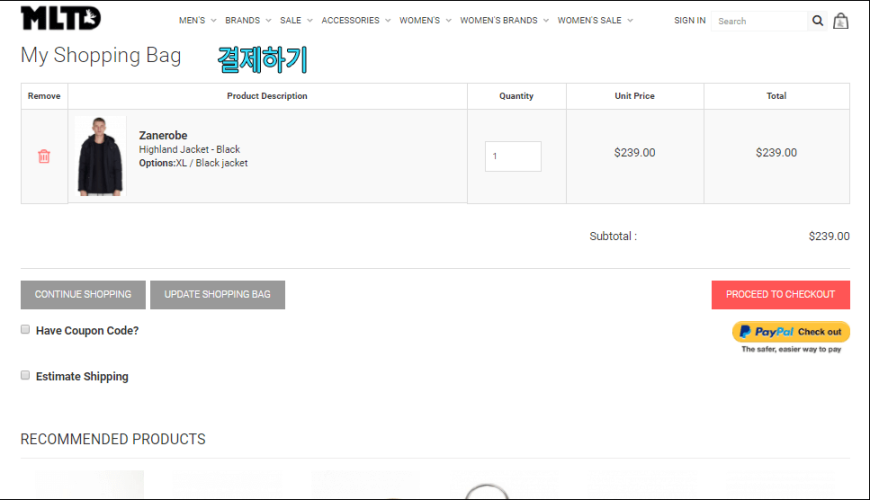This screenshot has width=870, height=500.
Task: Select the Subtotal $239.00 amount
Action: coord(829,236)
